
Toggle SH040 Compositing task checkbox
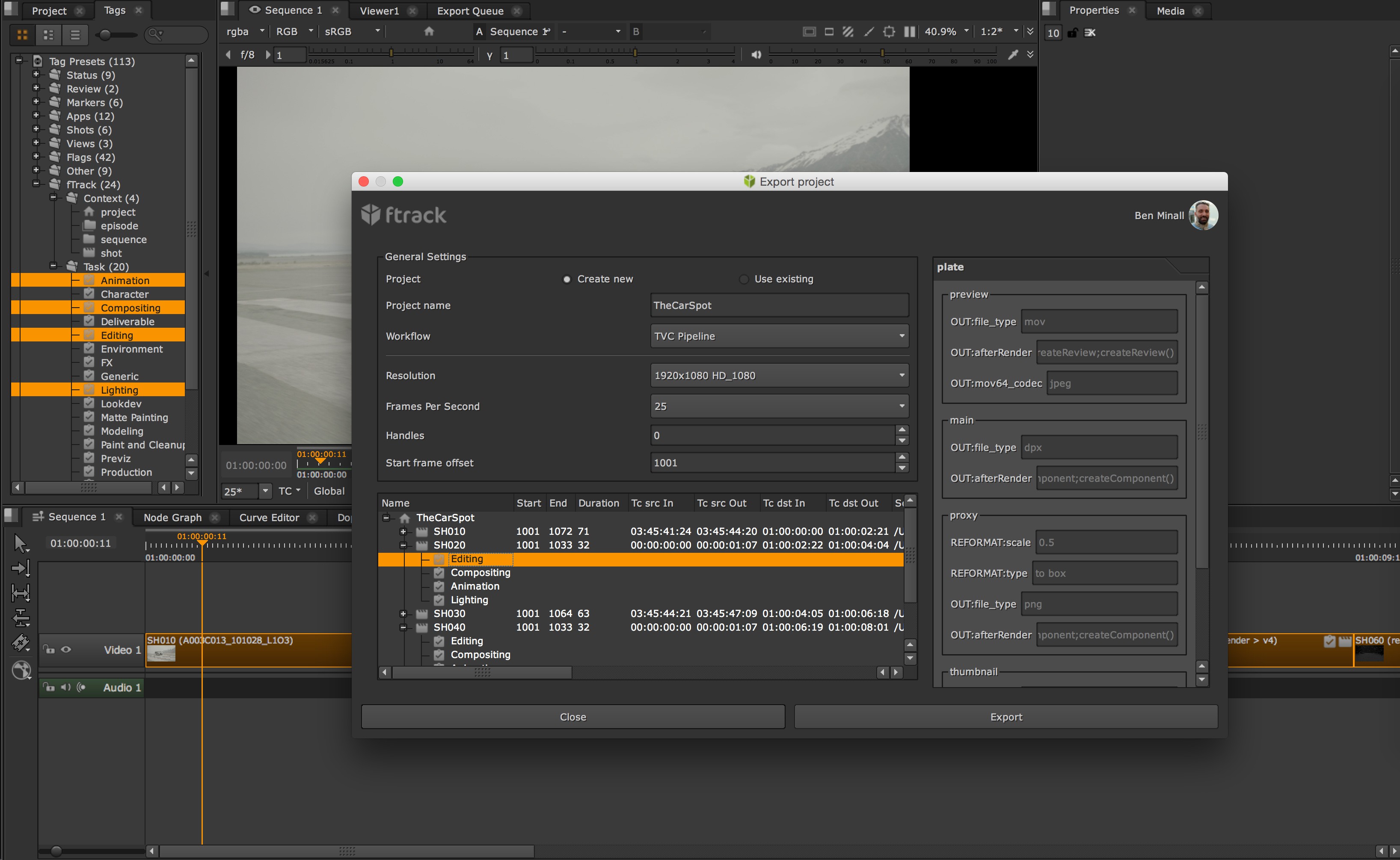439,654
